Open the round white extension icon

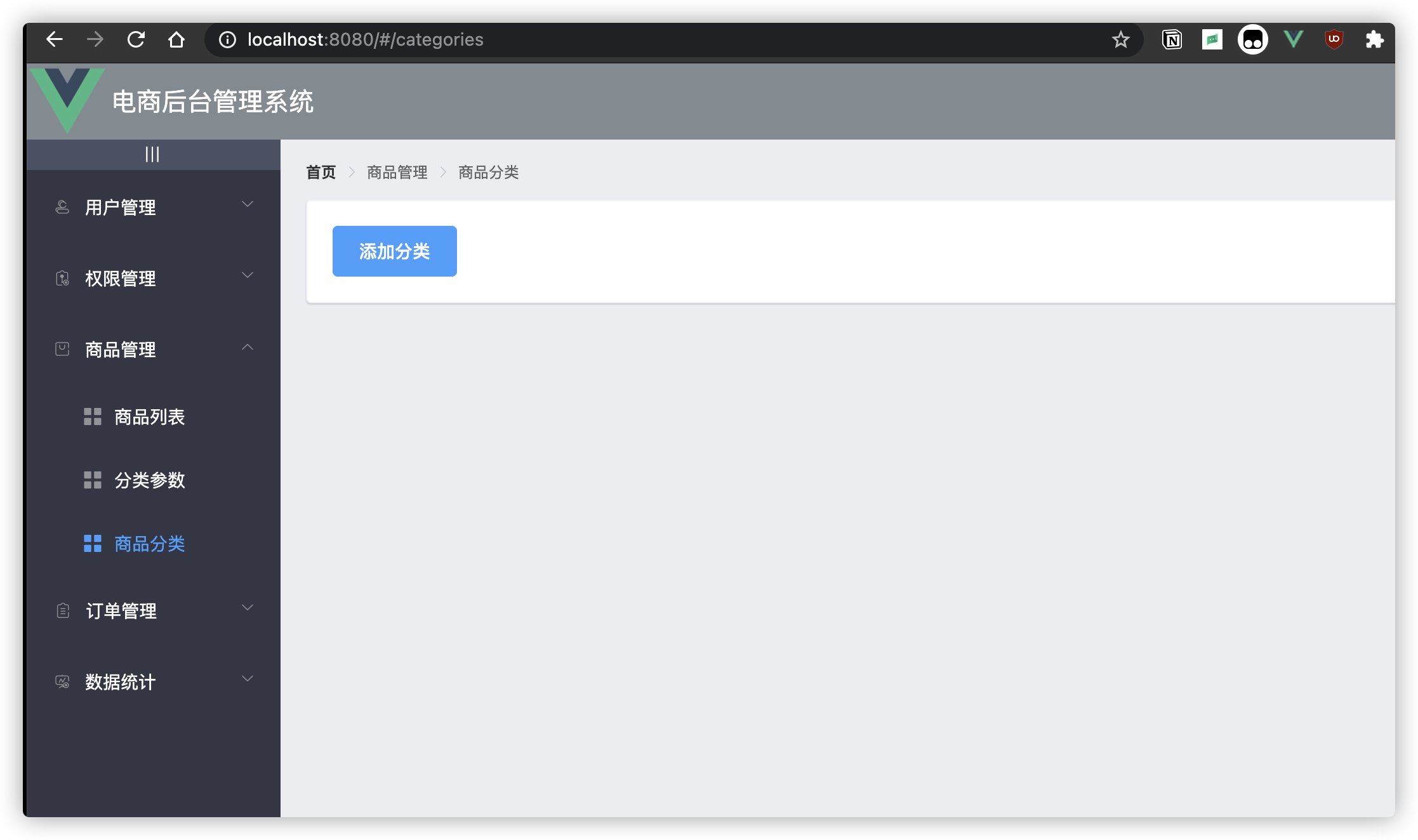pyautogui.click(x=1253, y=39)
